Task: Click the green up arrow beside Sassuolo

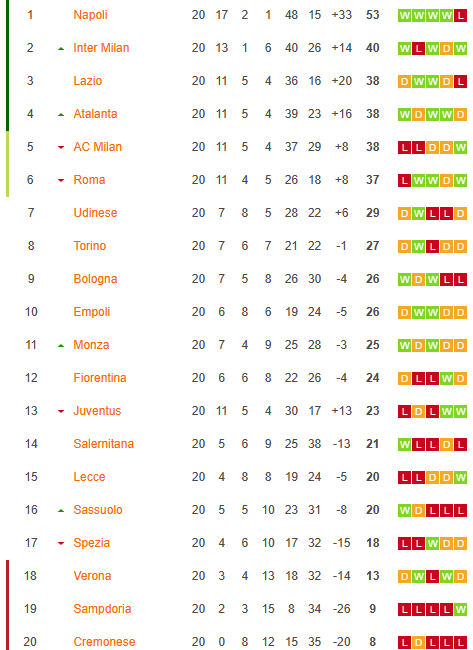Action: 61,510
